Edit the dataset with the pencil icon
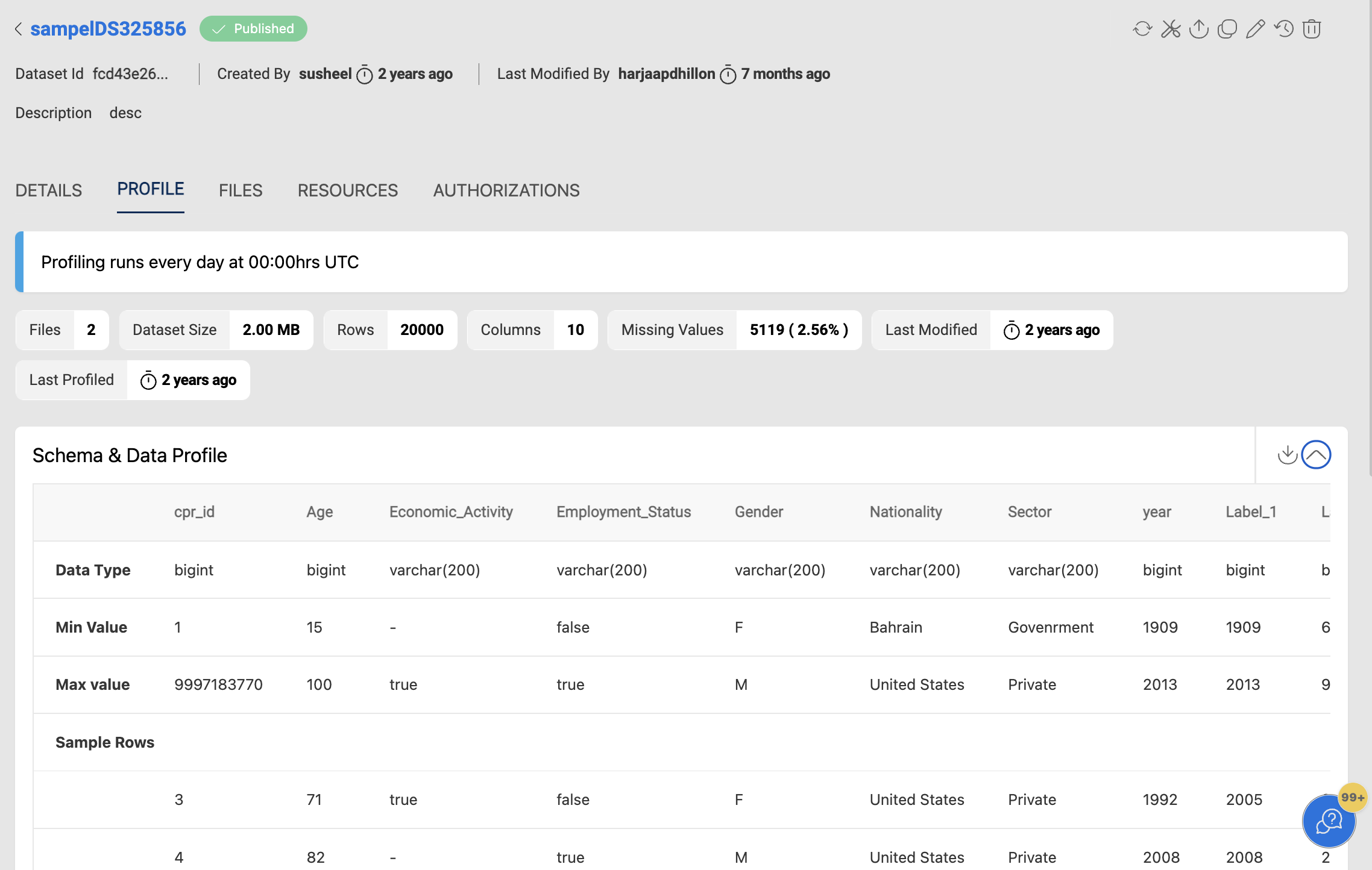Image resolution: width=1372 pixels, height=870 pixels. coord(1254,28)
